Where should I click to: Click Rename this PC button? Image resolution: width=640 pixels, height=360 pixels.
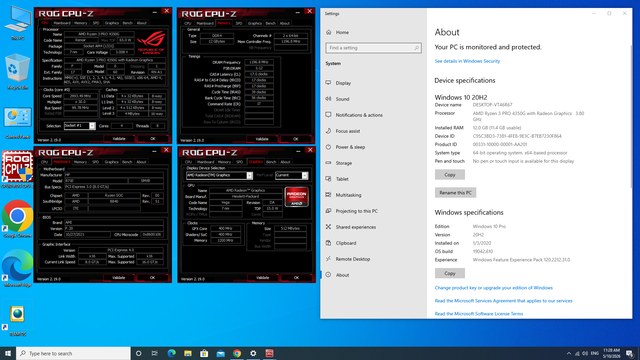pos(455,193)
